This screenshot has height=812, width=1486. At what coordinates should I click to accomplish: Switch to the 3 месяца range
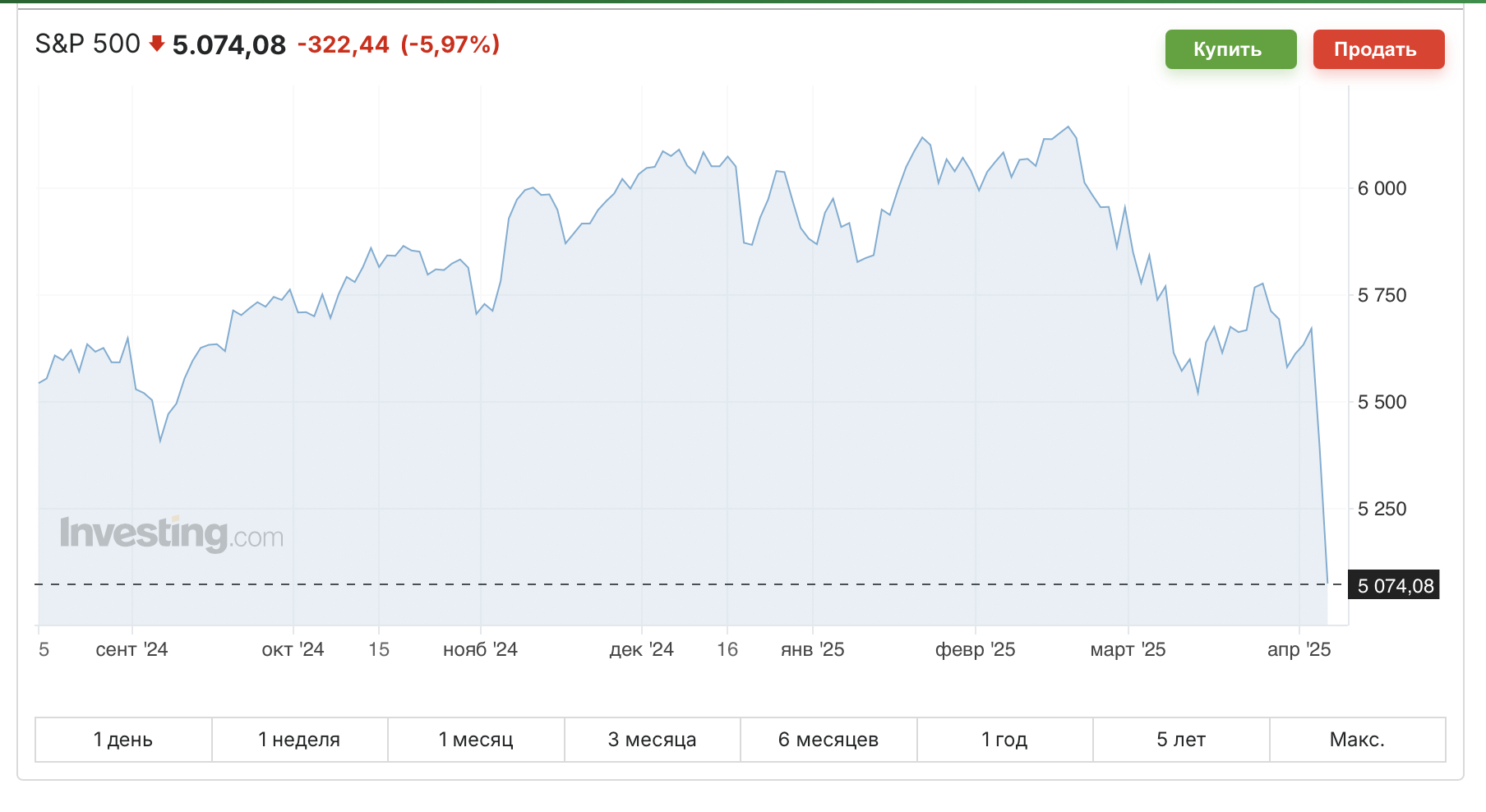[x=652, y=740]
